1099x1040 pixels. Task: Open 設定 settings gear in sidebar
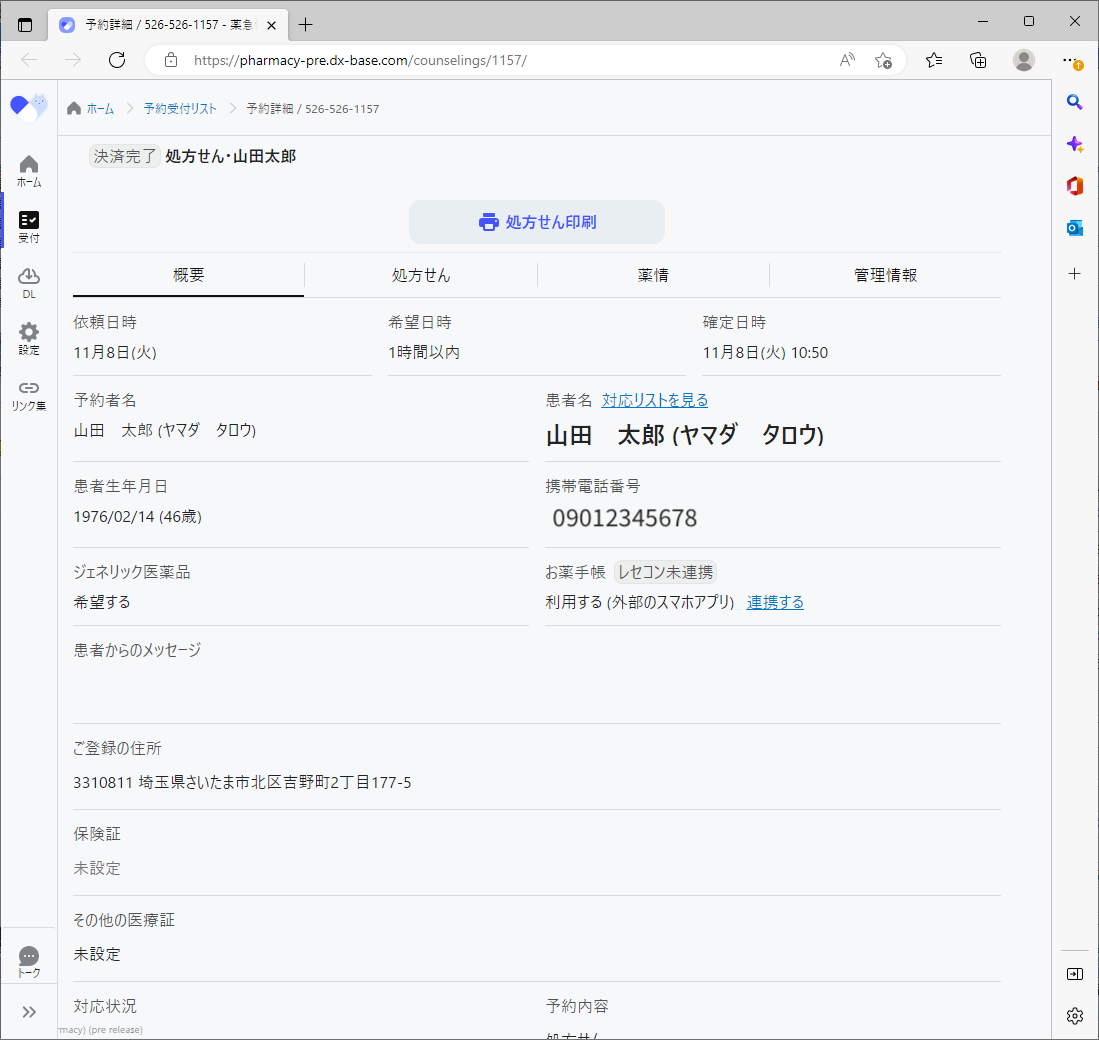(29, 339)
